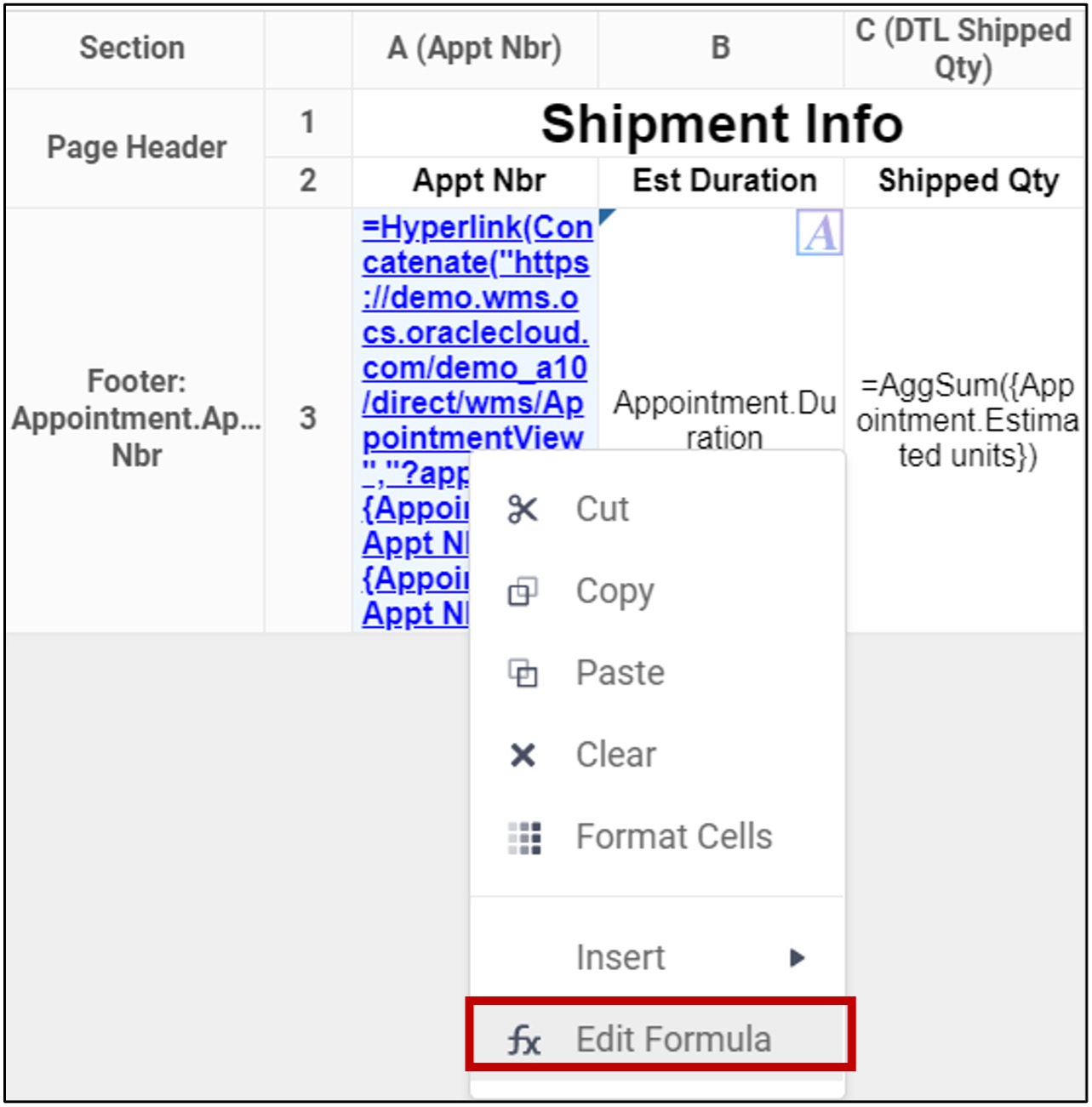Select the Page Header section label

tap(136, 146)
